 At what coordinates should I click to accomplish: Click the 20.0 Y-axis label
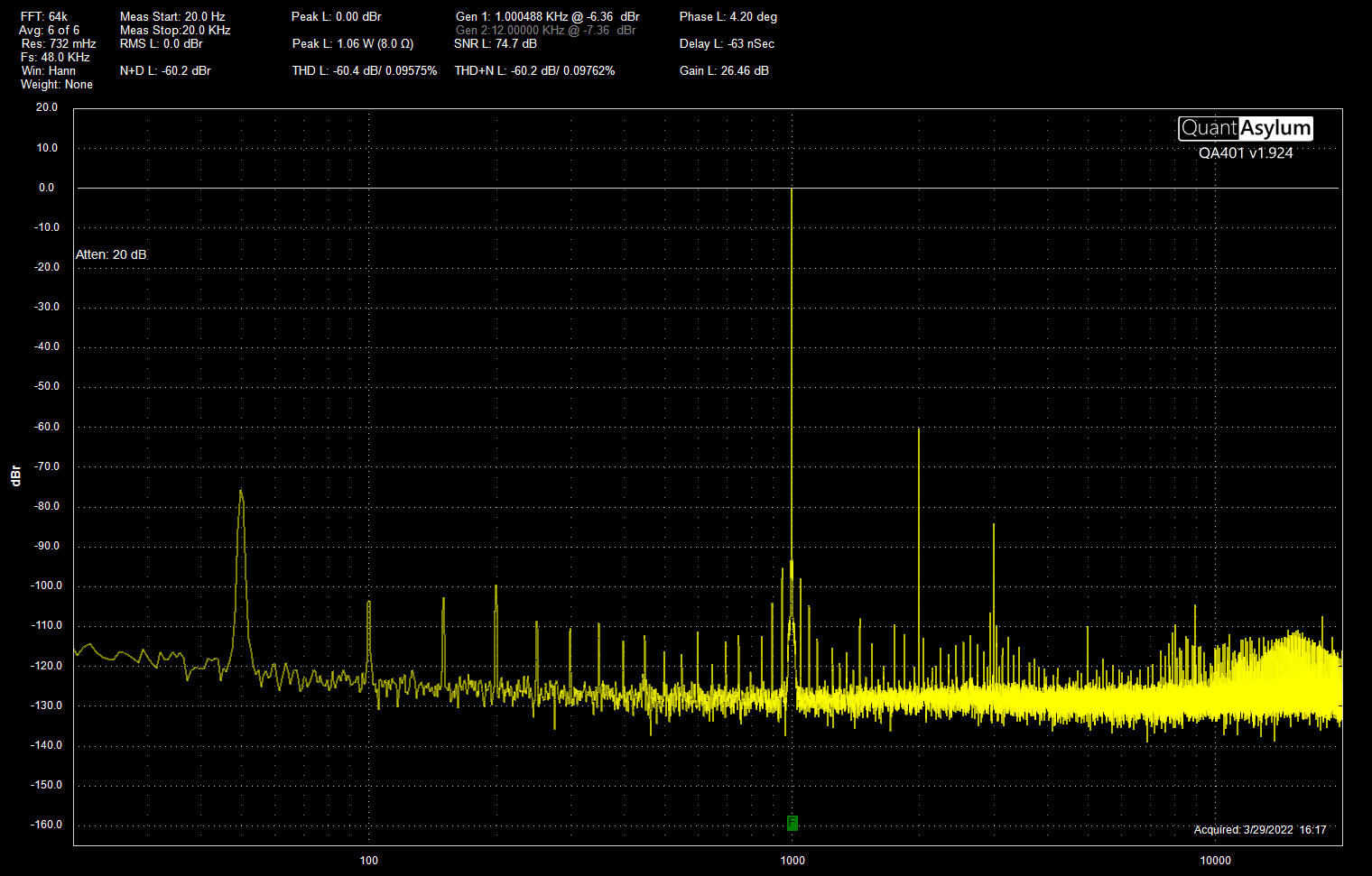coord(47,107)
